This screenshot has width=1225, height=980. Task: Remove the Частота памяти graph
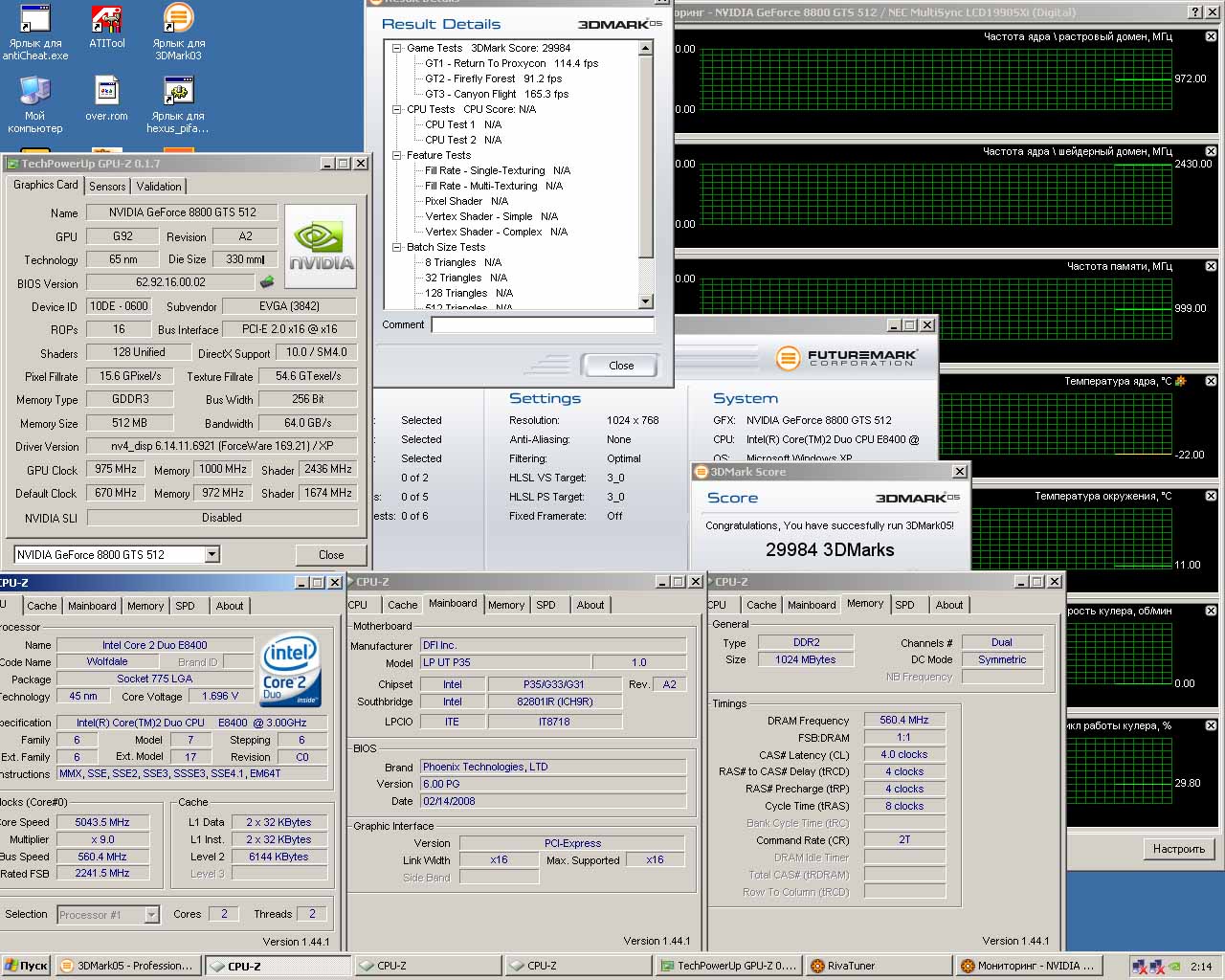click(x=1211, y=266)
